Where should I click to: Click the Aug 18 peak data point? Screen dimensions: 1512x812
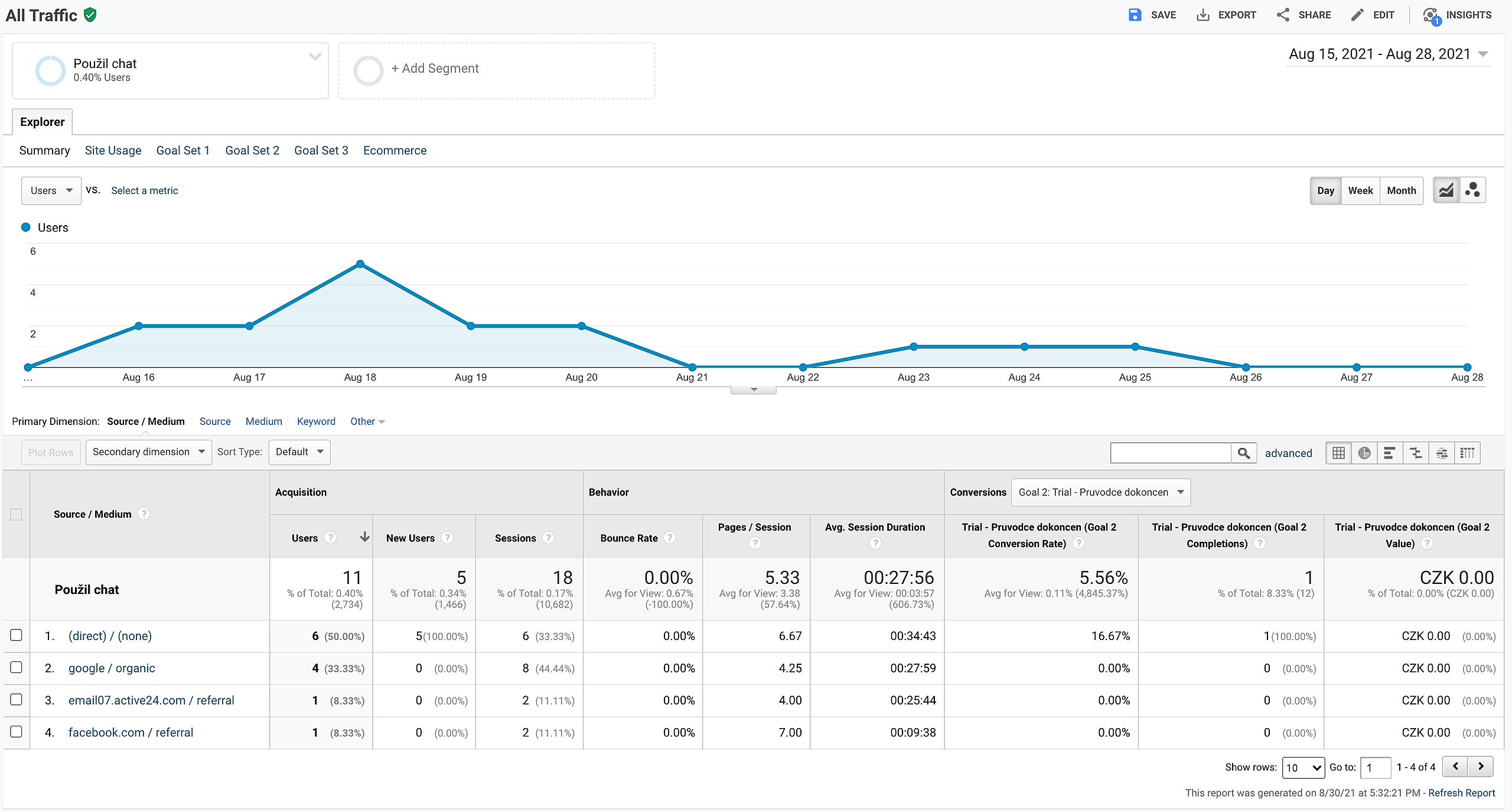[x=360, y=264]
